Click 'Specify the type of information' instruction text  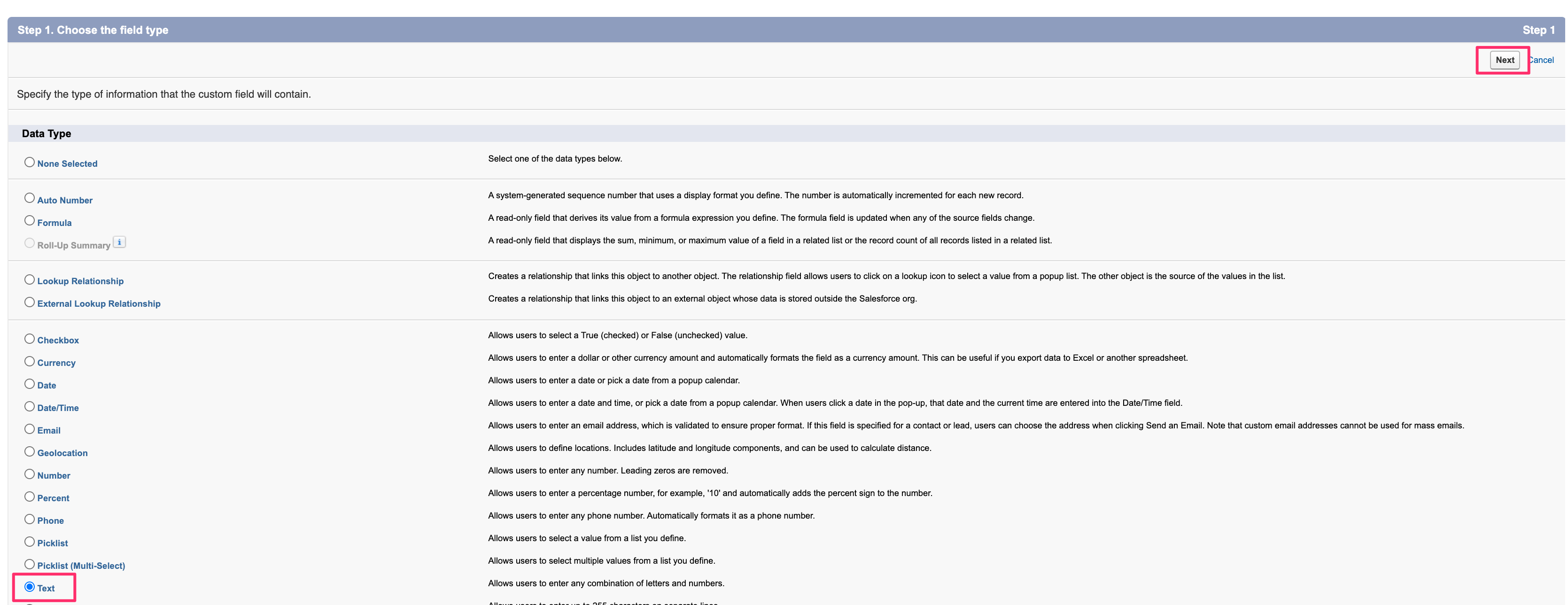click(x=164, y=94)
